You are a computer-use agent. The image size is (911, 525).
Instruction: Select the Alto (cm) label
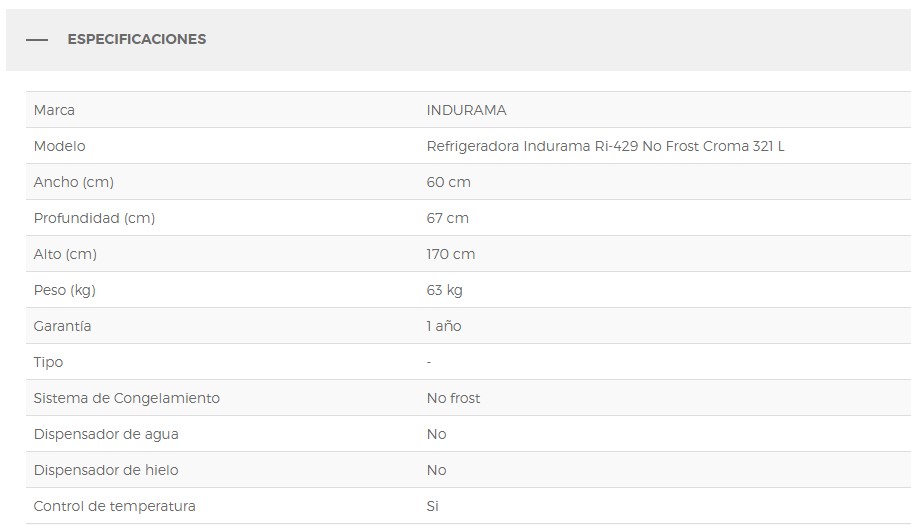[x=65, y=254]
